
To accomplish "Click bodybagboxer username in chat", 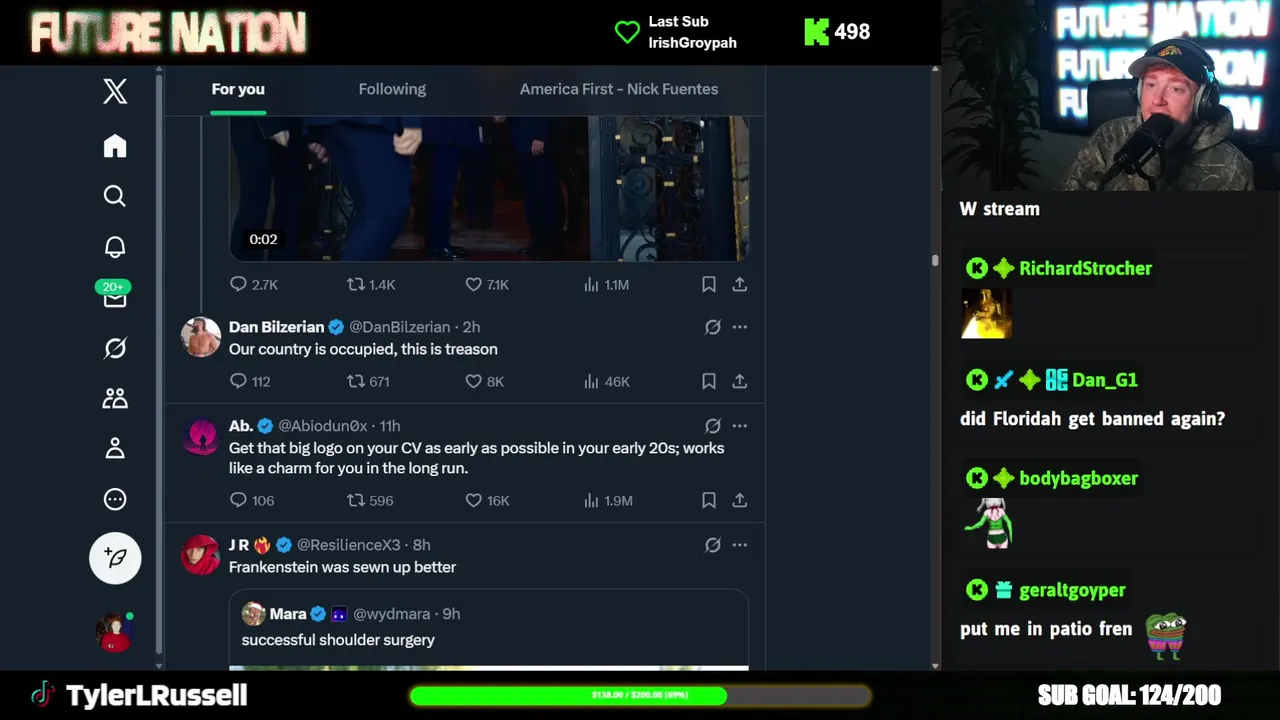I will pos(1078,478).
